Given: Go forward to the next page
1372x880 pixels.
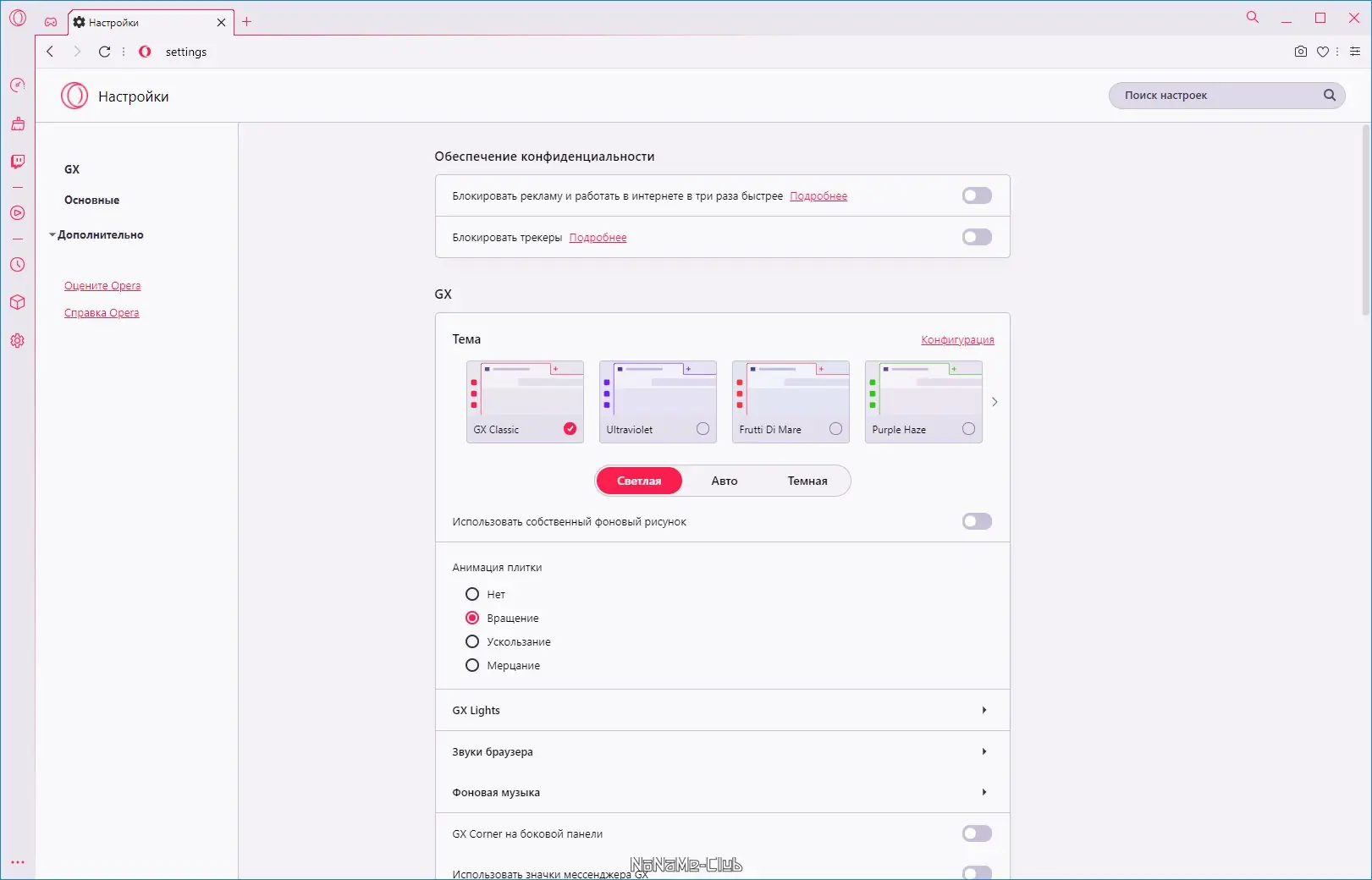Looking at the screenshot, I should (77, 52).
